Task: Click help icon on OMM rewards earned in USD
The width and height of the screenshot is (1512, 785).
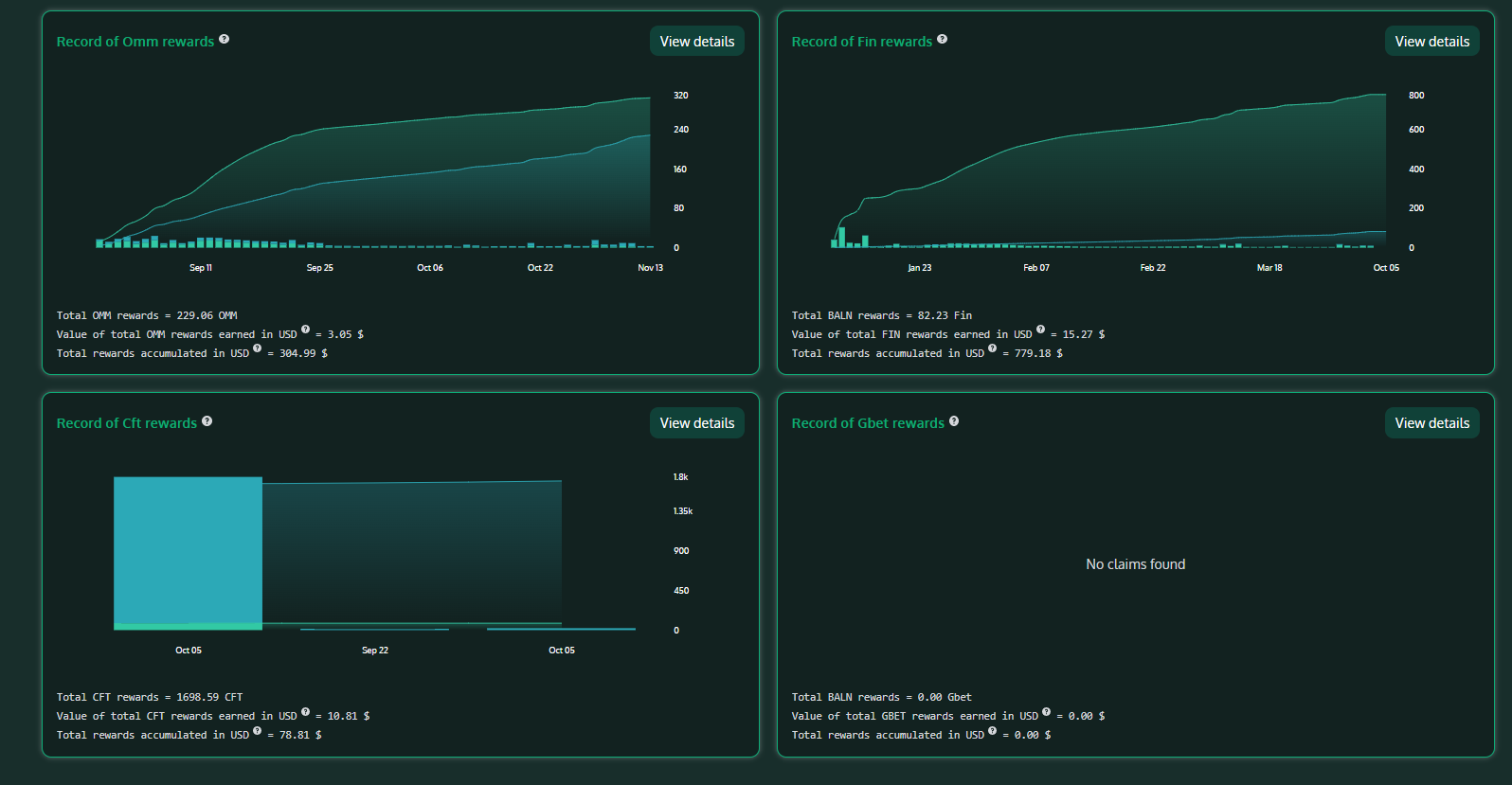Action: coord(306,330)
